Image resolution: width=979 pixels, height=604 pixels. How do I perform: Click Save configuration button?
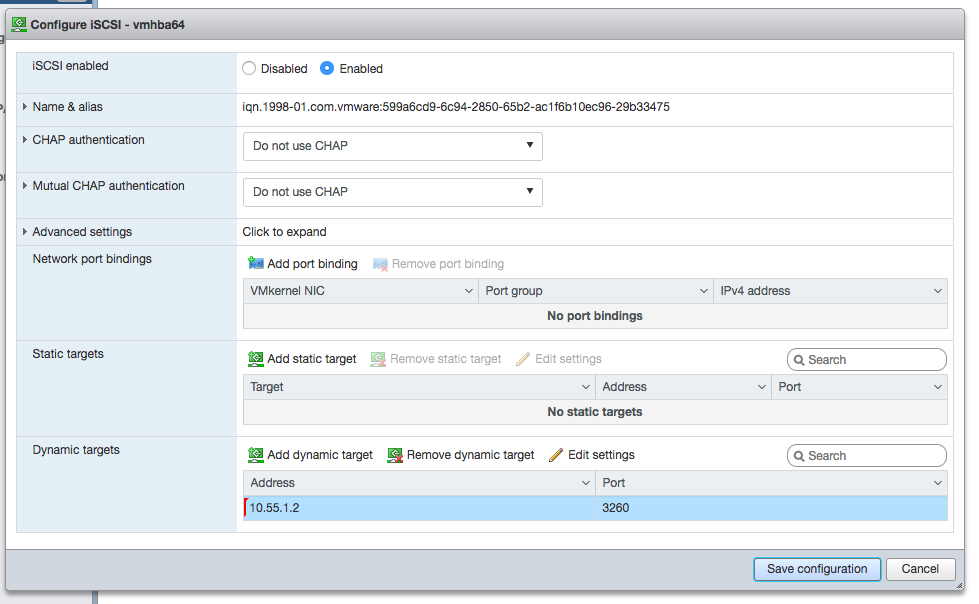[817, 569]
